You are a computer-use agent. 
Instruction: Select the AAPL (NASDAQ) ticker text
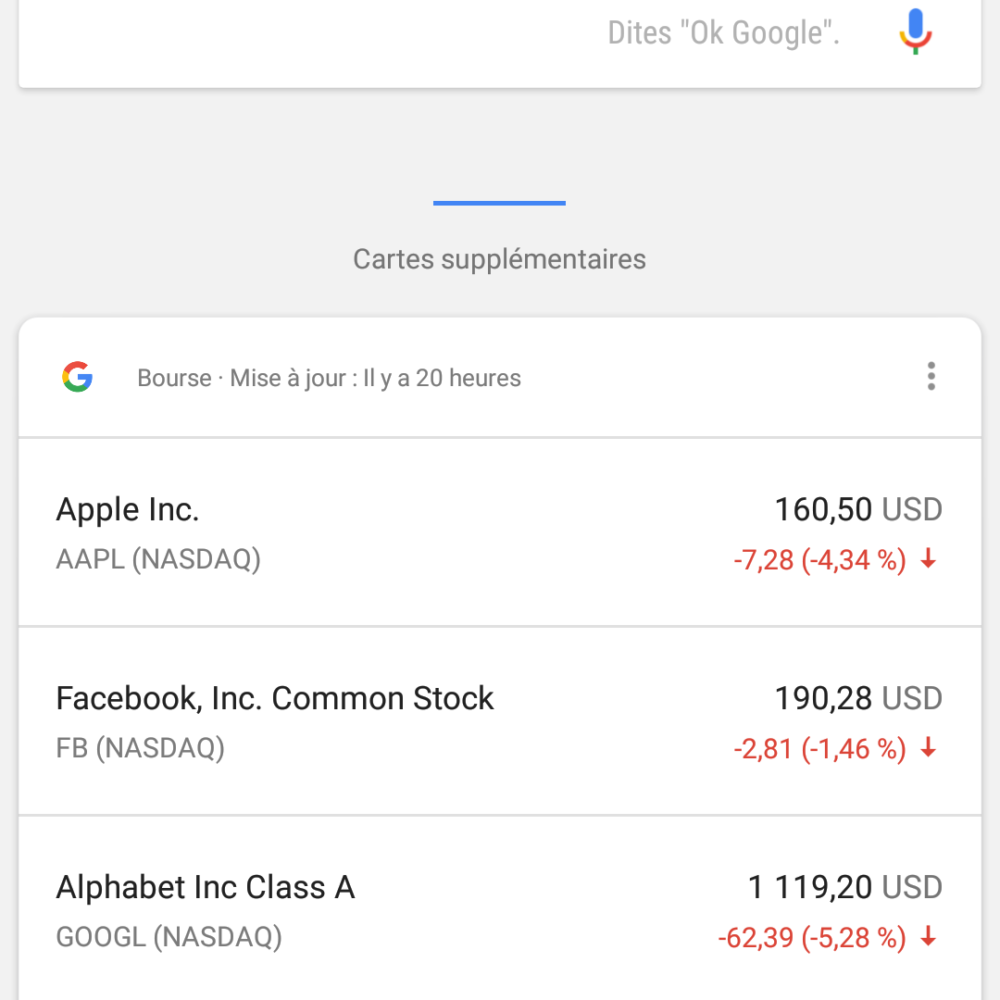(x=158, y=559)
